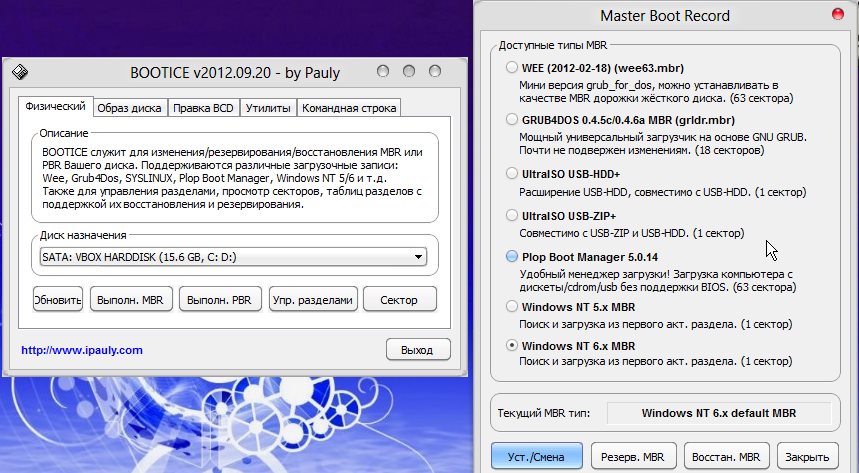859x473 pixels.
Task: Click the current MBR type field
Action: pyautogui.click(x=719, y=412)
